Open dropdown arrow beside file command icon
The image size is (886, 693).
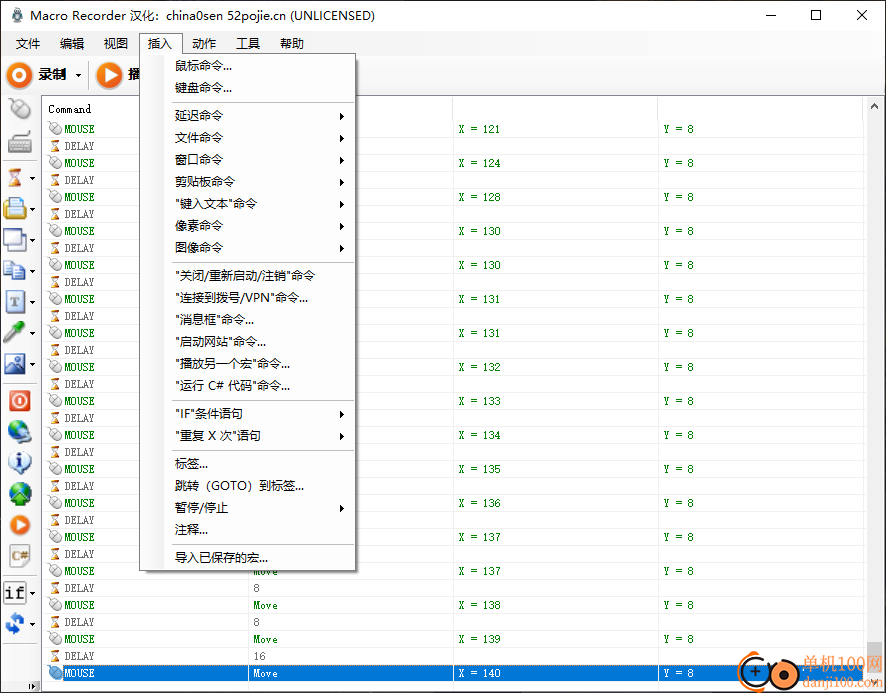point(32,209)
